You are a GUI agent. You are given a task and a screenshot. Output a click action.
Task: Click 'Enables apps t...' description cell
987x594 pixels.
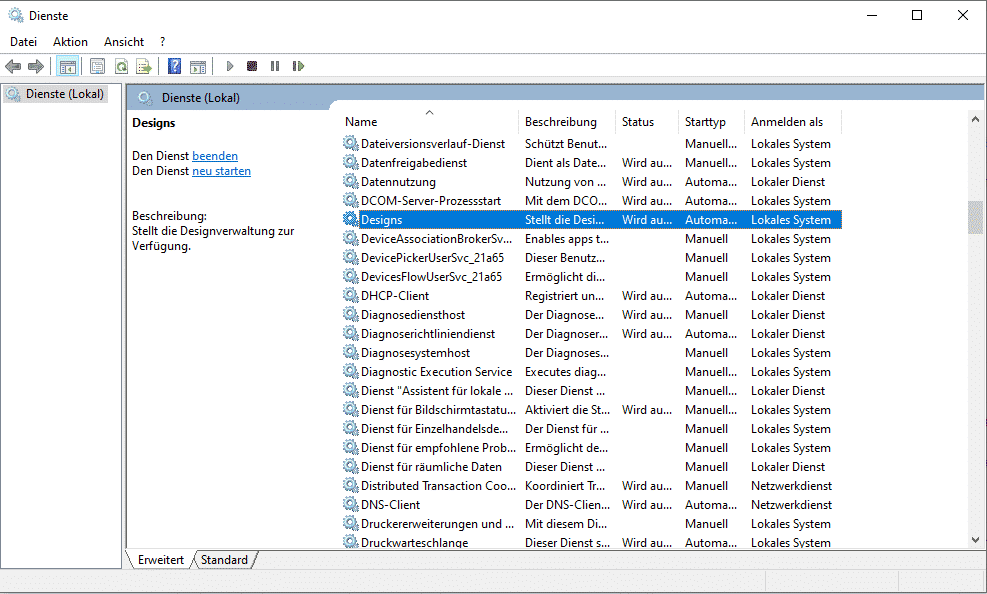point(567,239)
